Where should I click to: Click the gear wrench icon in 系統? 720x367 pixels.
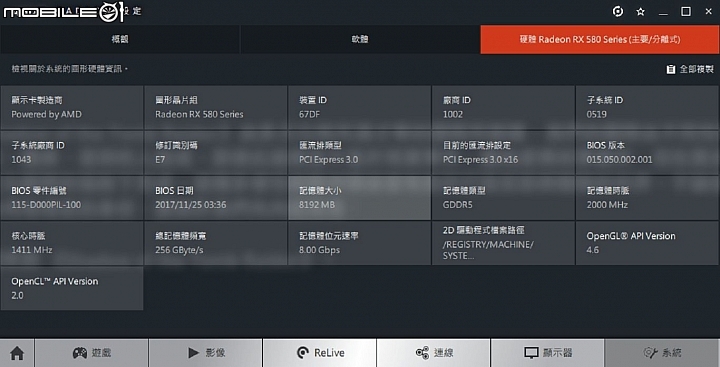[x=651, y=353]
